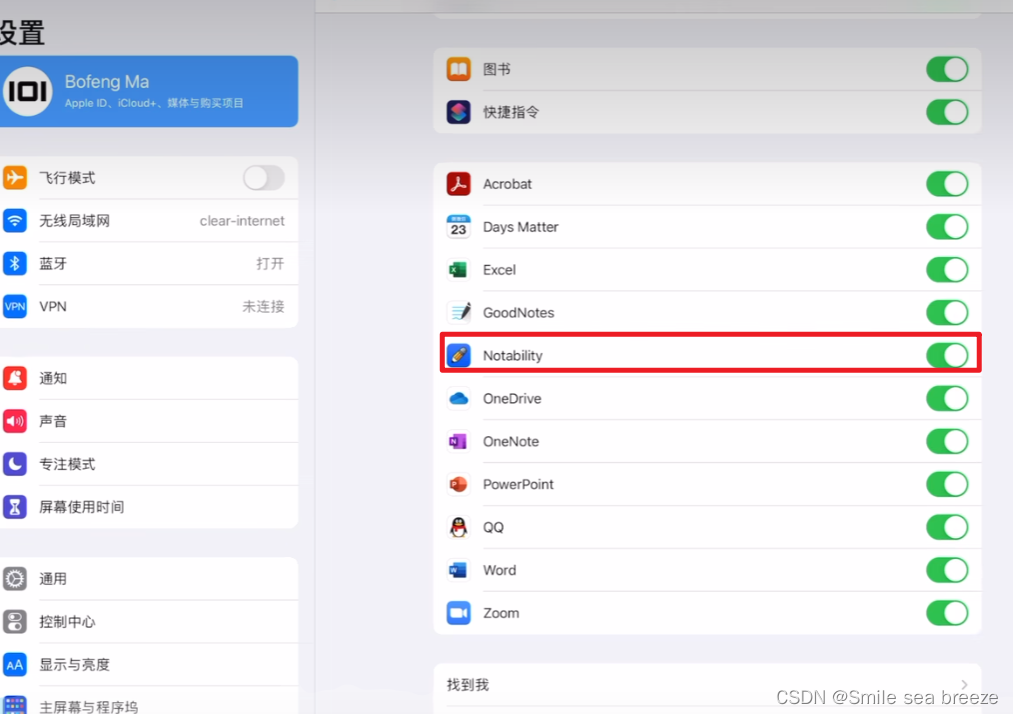Viewport: 1013px width, 714px height.
Task: Click the Sounds (声音) speaker icon
Action: point(15,421)
